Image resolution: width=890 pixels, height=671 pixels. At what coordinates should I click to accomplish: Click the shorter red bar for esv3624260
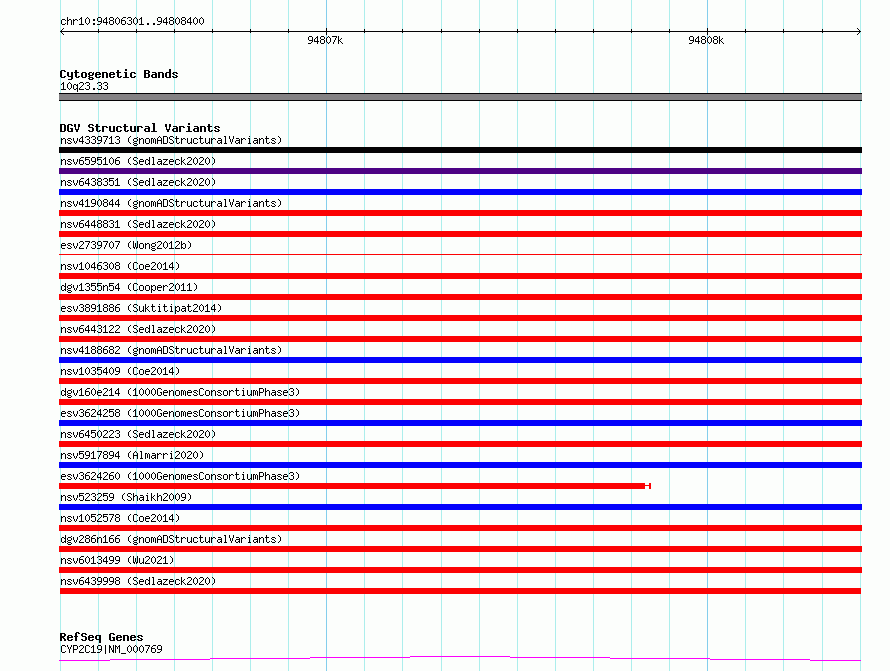coord(355,486)
